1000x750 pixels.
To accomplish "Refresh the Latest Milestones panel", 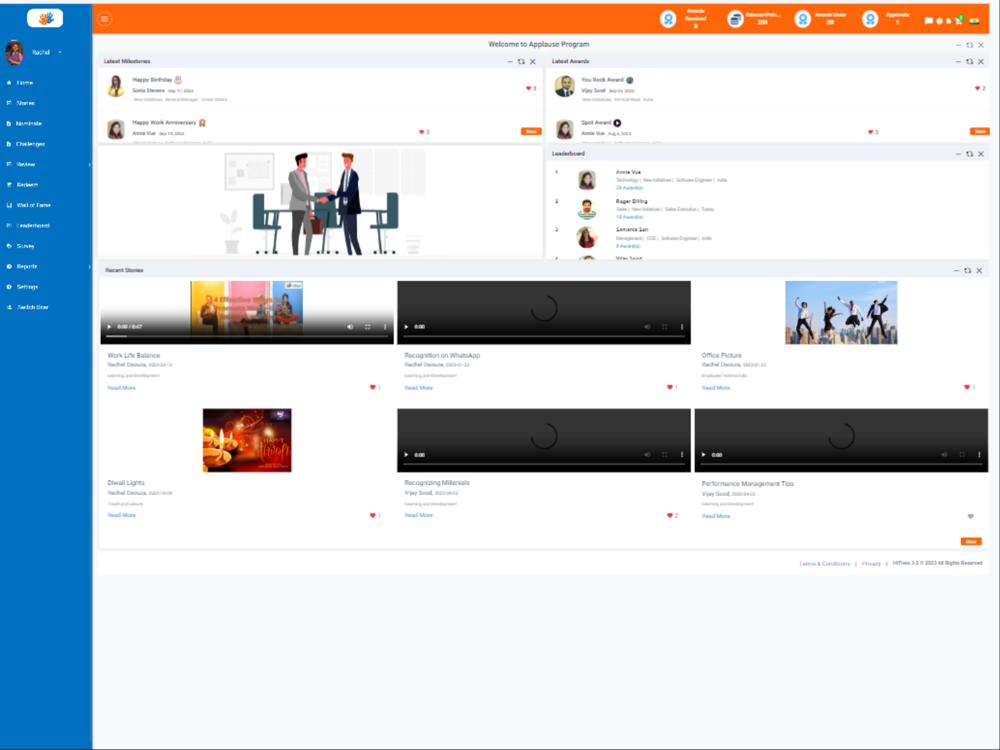I will point(521,62).
